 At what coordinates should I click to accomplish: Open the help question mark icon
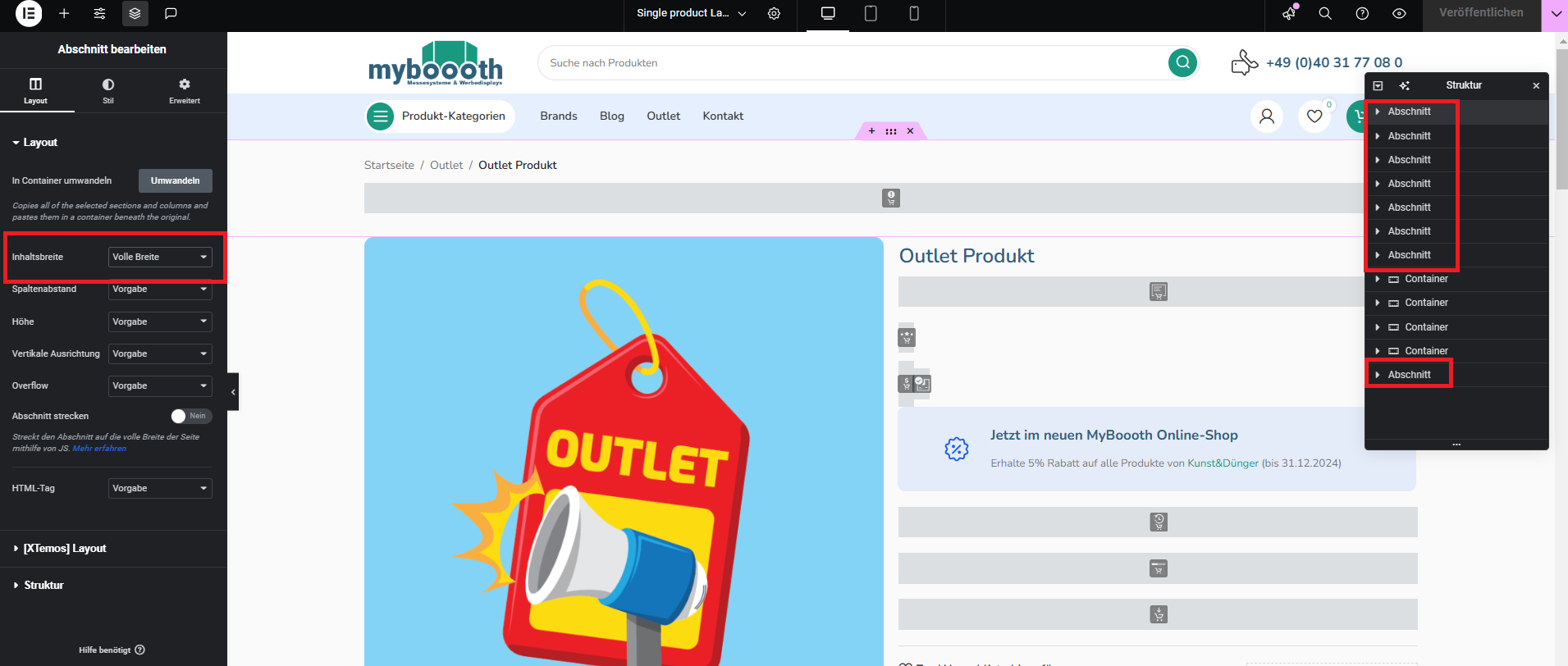click(x=1362, y=13)
